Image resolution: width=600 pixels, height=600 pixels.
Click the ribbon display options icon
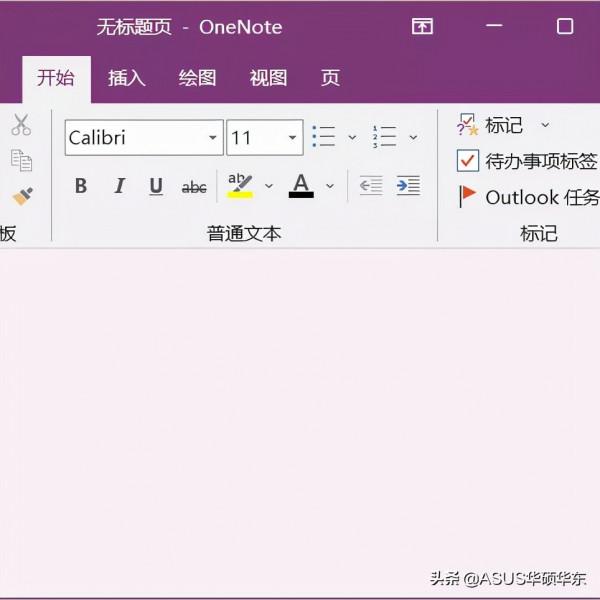(x=422, y=26)
